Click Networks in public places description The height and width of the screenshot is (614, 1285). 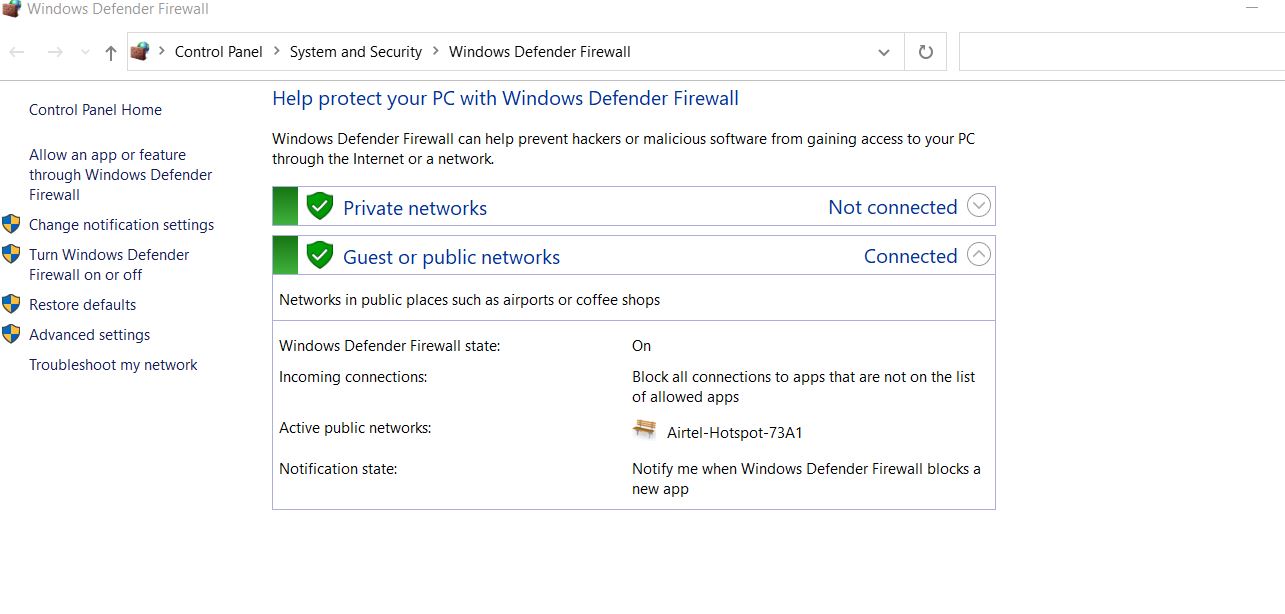pyautogui.click(x=470, y=300)
